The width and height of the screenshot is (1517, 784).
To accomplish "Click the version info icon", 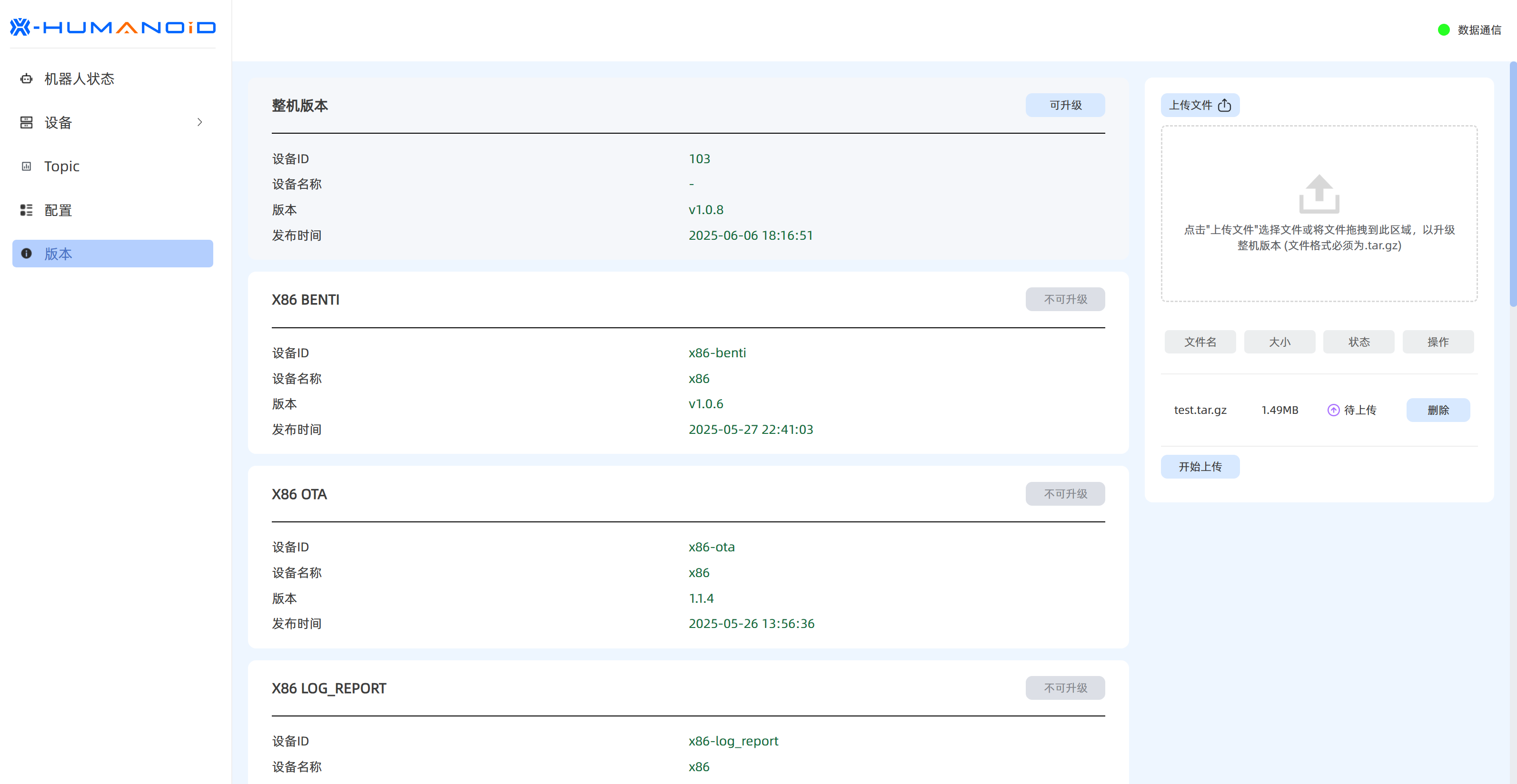I will click(x=27, y=254).
